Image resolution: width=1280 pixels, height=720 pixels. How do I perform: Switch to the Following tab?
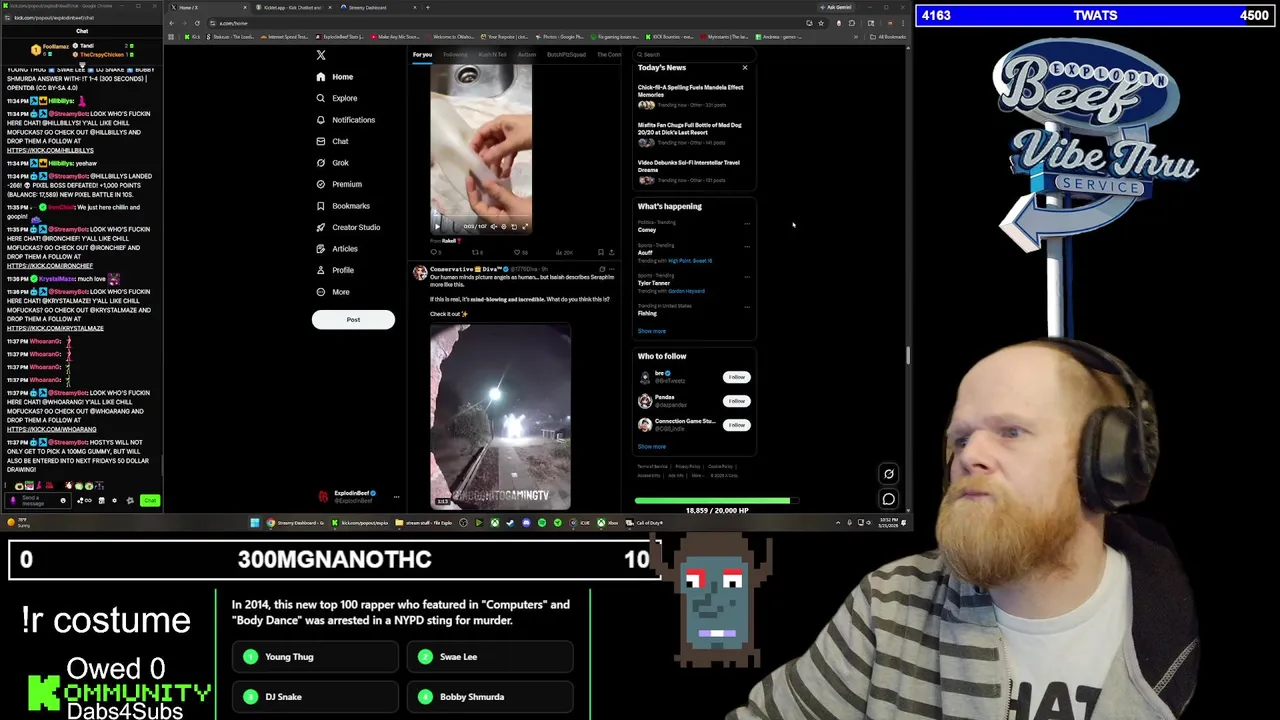(x=455, y=55)
